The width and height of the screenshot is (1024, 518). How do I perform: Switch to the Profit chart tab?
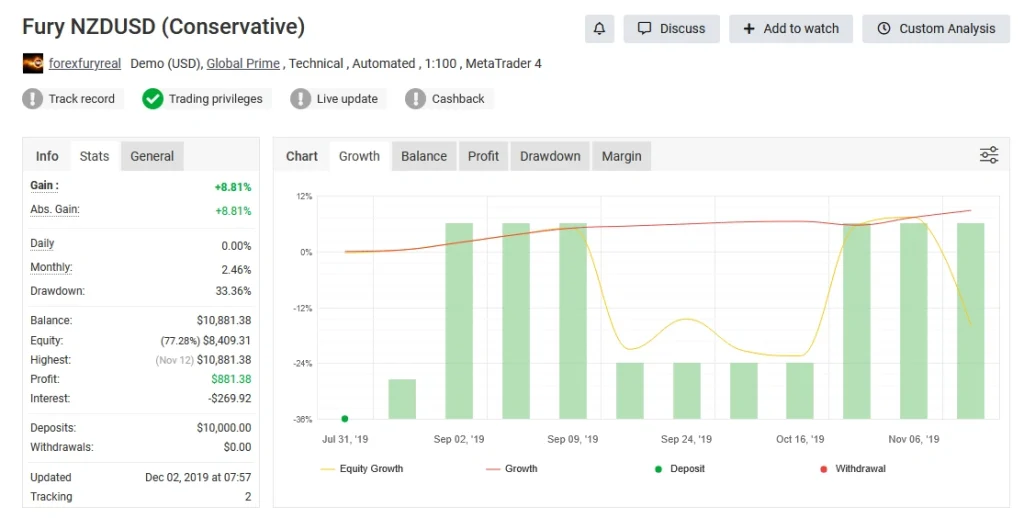click(483, 156)
